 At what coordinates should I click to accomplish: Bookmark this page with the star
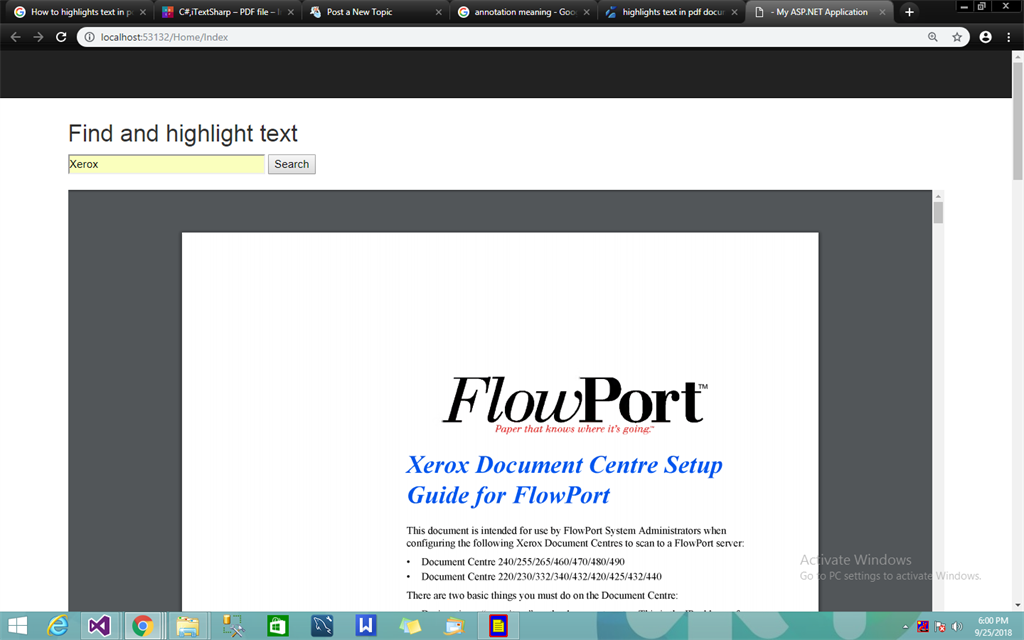coord(957,37)
